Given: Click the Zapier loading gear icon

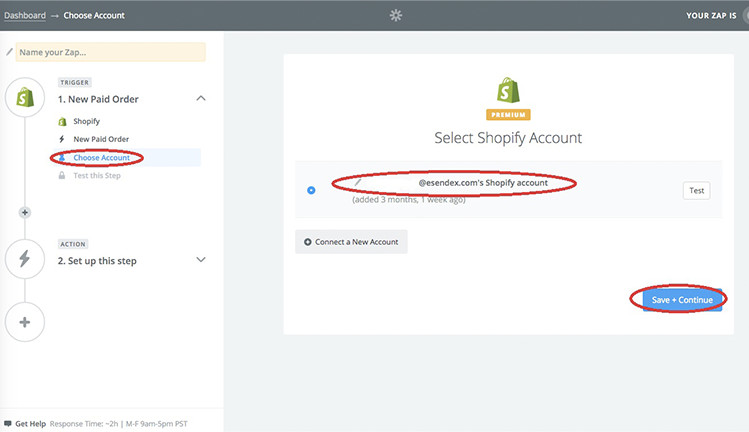Looking at the screenshot, I should tap(396, 15).
